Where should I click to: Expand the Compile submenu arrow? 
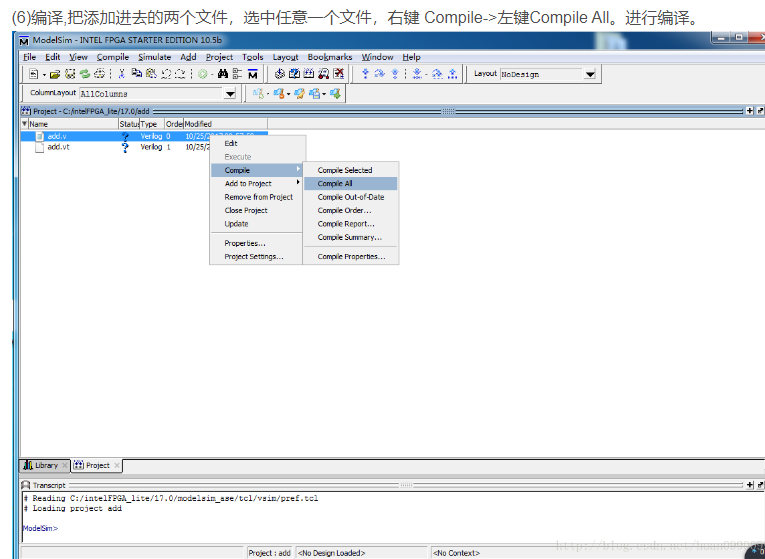298,169
